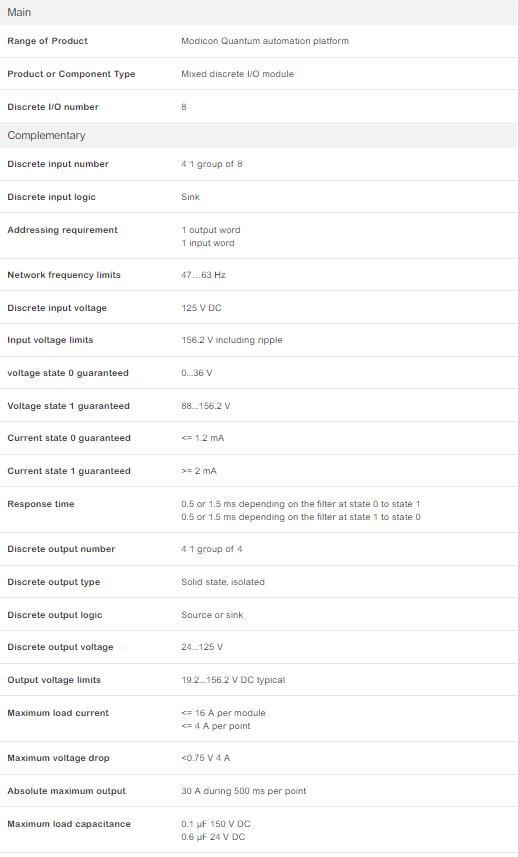Select the Discrete input logic Sink value

tap(191, 197)
